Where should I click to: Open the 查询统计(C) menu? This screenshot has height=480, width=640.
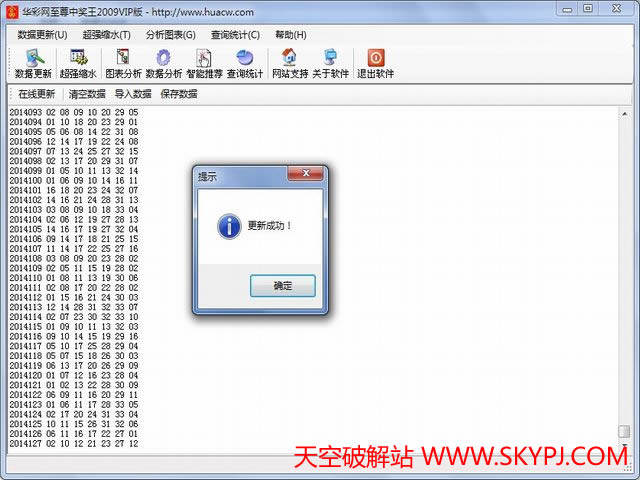click(235, 35)
